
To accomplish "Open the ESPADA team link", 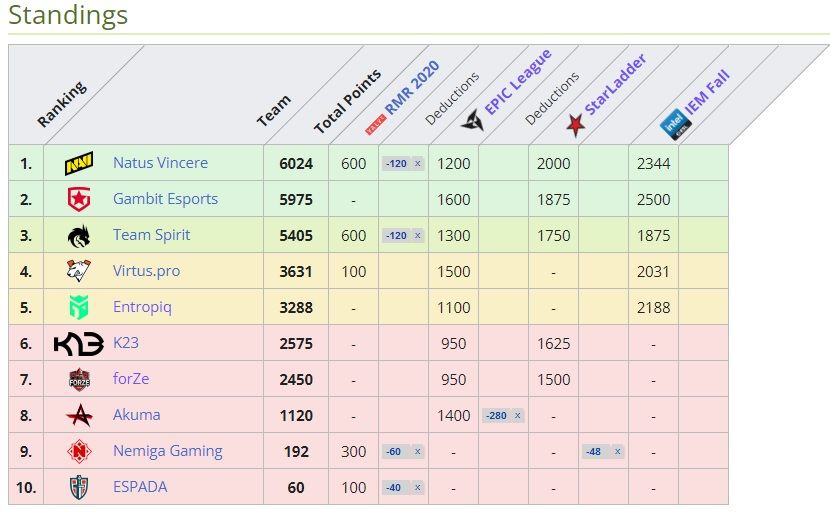I will 140,487.
